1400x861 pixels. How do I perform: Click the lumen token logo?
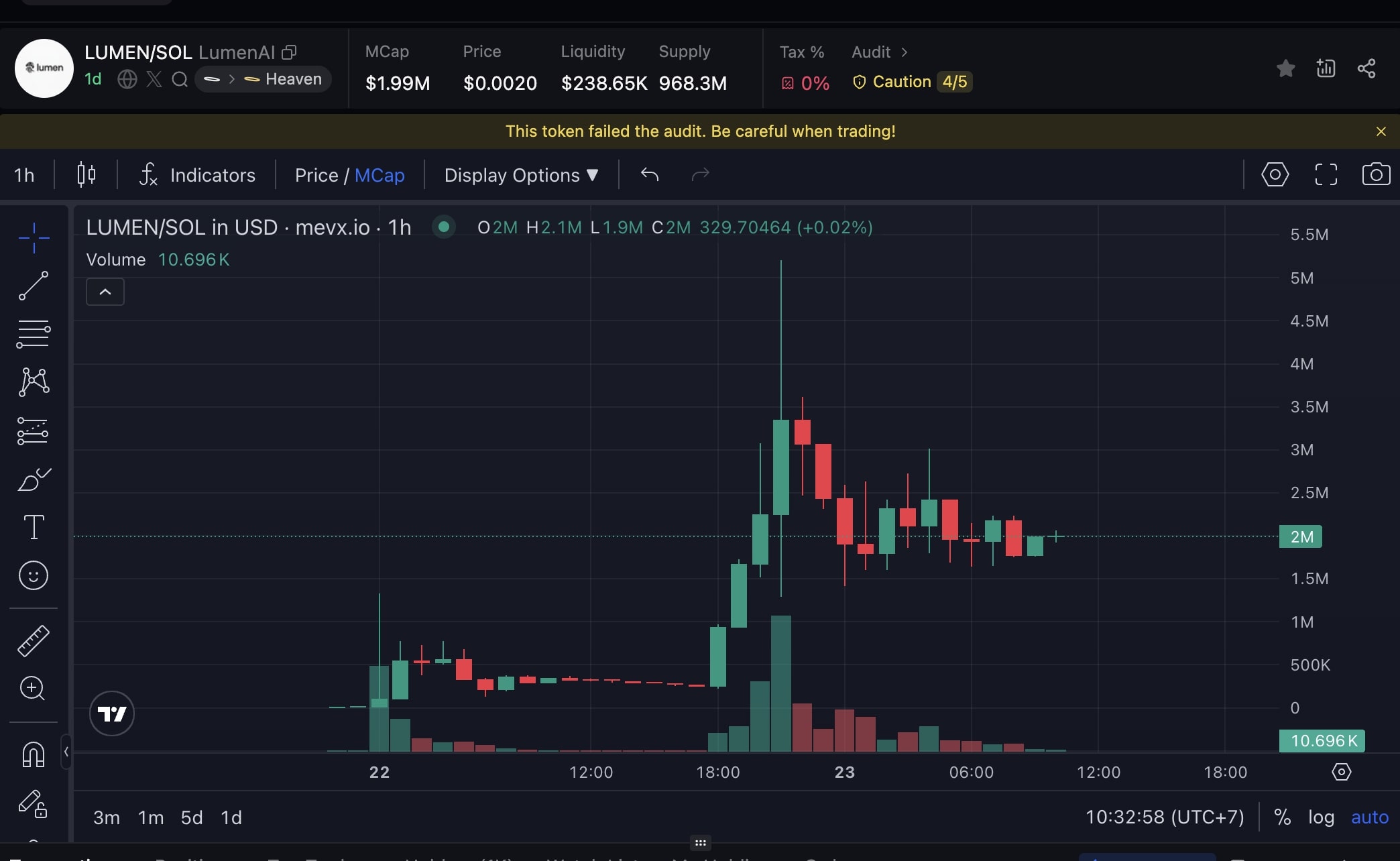click(44, 68)
